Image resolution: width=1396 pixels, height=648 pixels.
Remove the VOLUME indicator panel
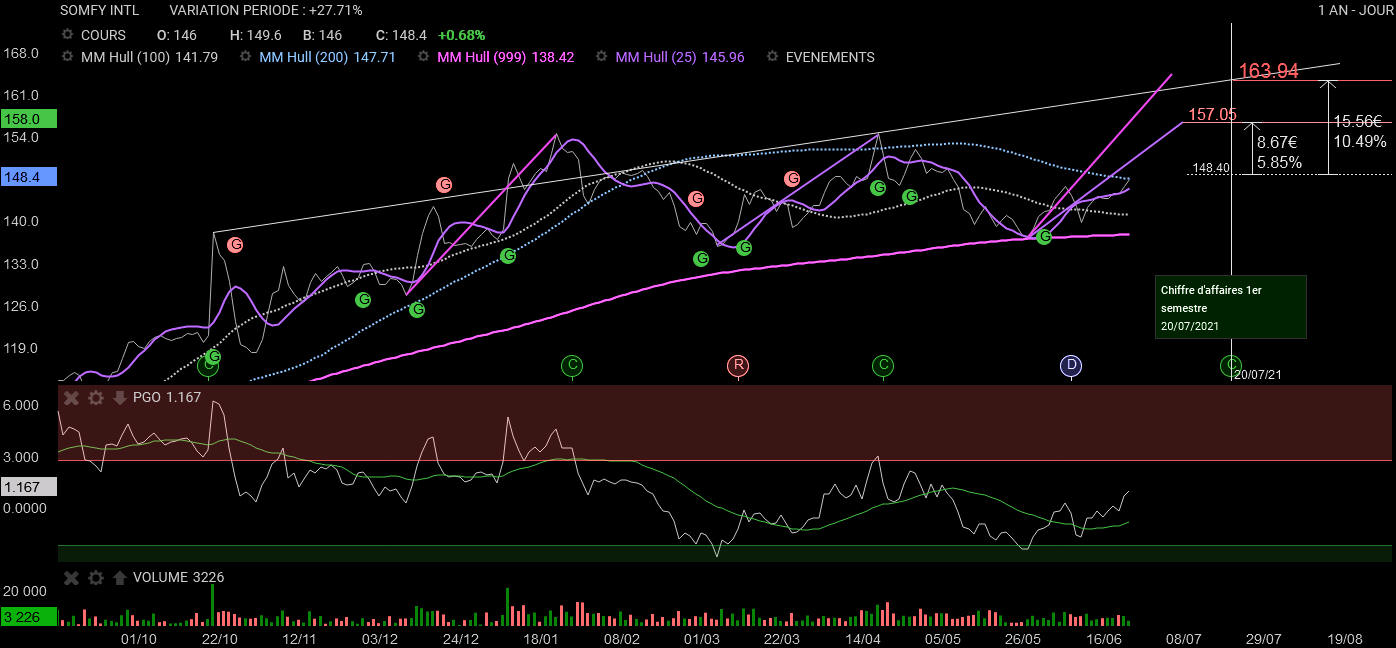point(71,578)
